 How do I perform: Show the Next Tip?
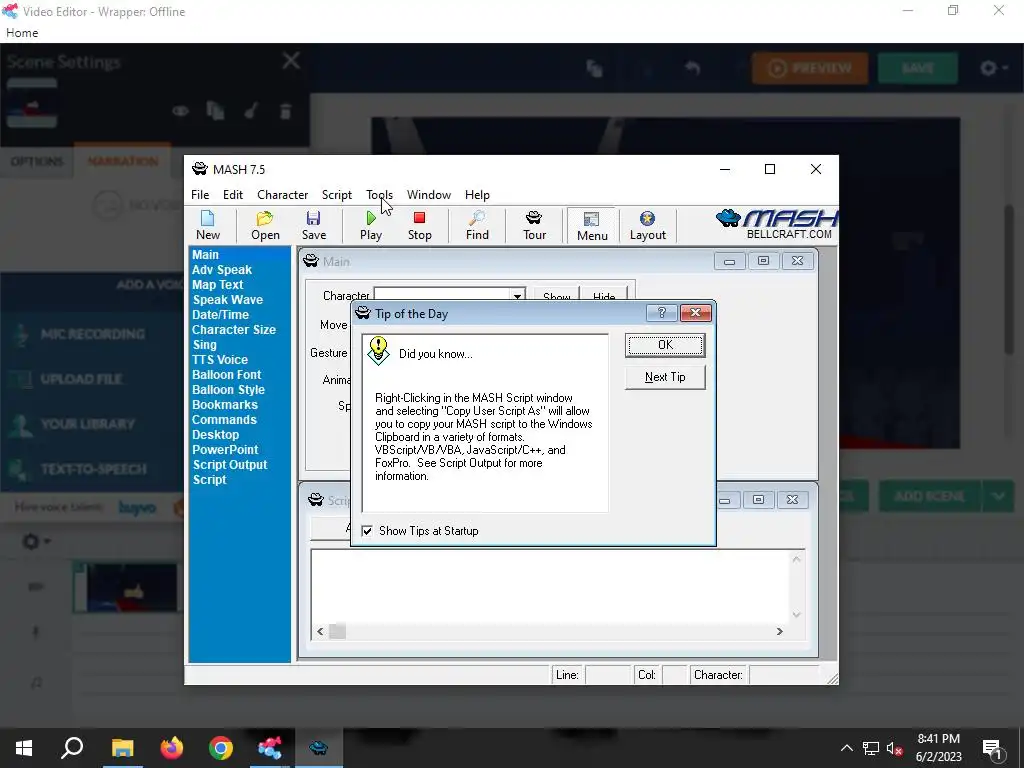tap(665, 377)
